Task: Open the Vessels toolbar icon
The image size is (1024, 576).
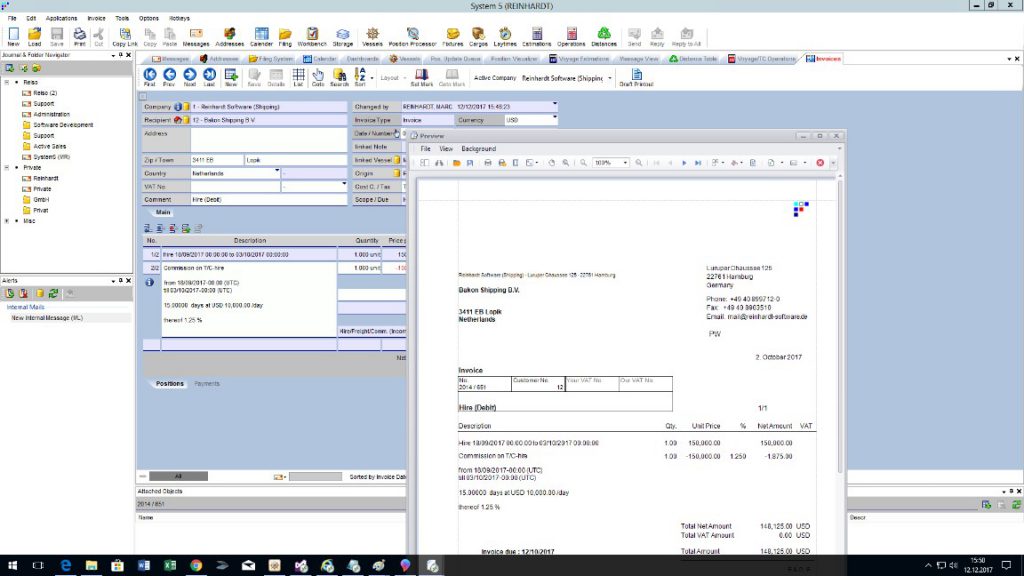Action: pos(372,36)
